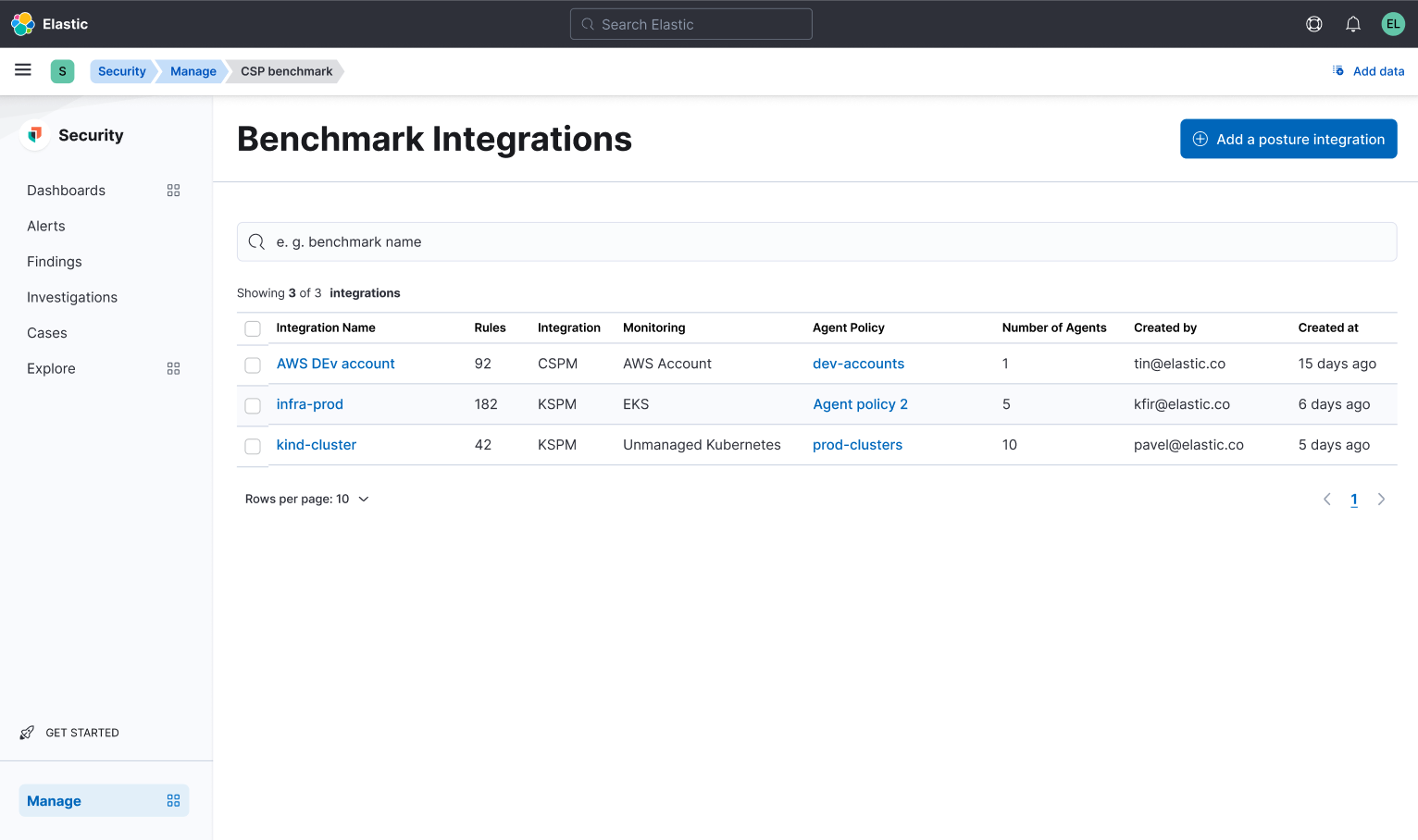This screenshot has height=840, width=1418.
Task: Open the notifications bell
Action: [1352, 23]
